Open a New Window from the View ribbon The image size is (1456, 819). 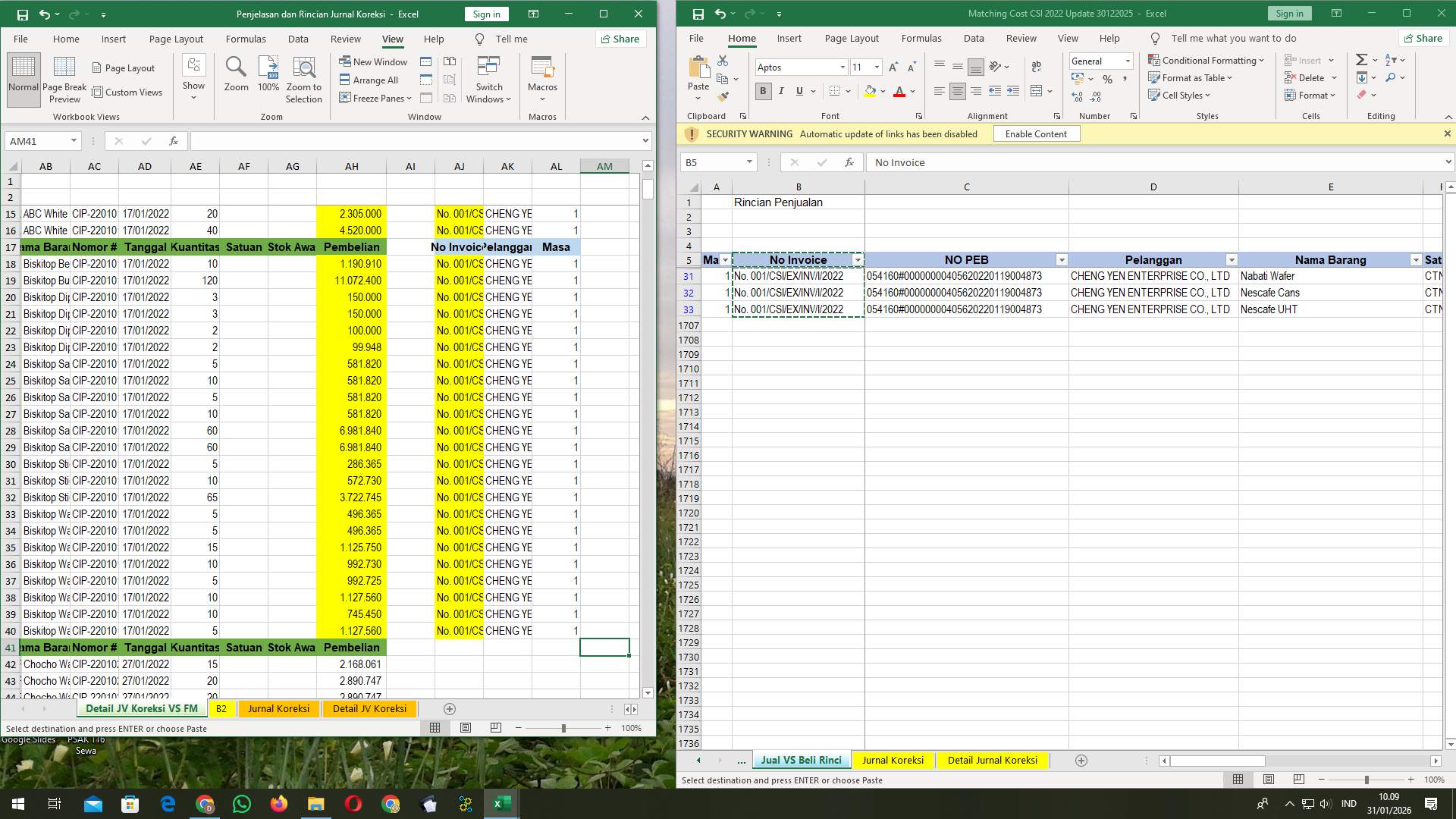(372, 61)
